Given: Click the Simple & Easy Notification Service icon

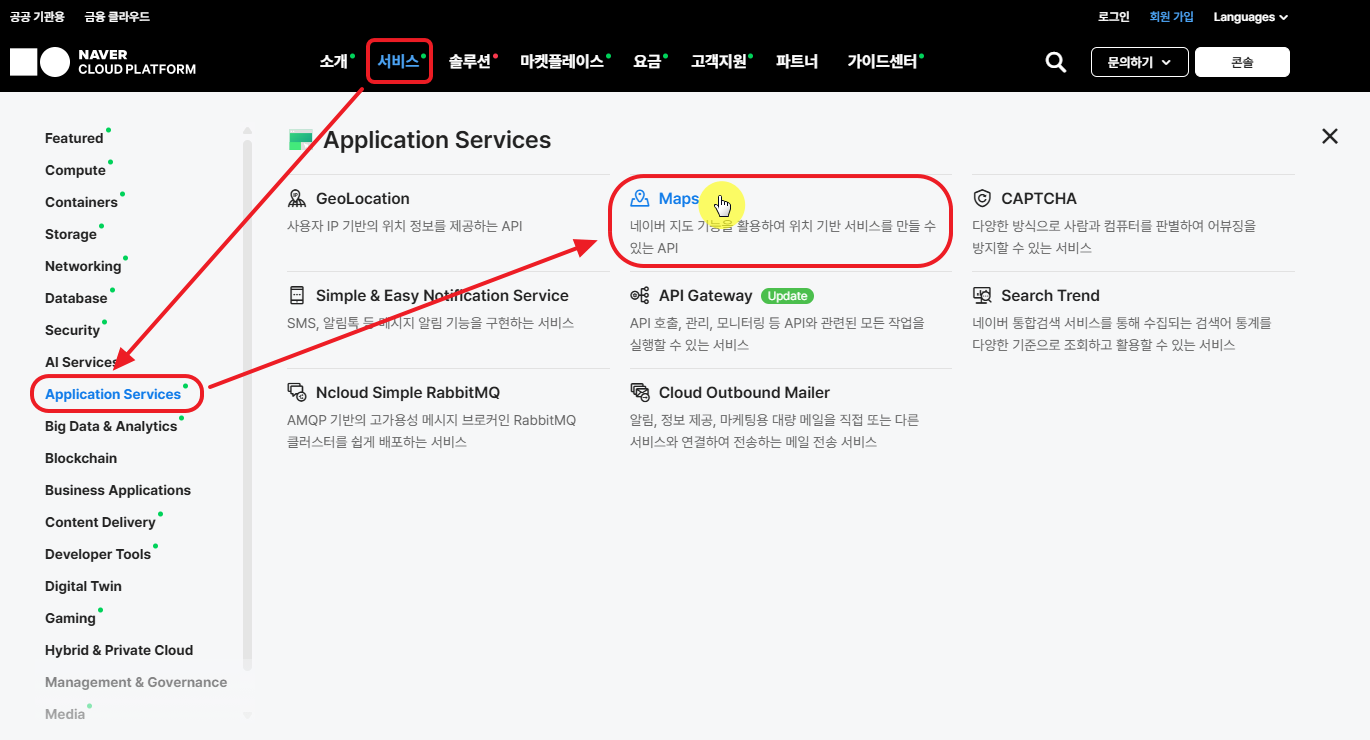Looking at the screenshot, I should click(x=297, y=295).
